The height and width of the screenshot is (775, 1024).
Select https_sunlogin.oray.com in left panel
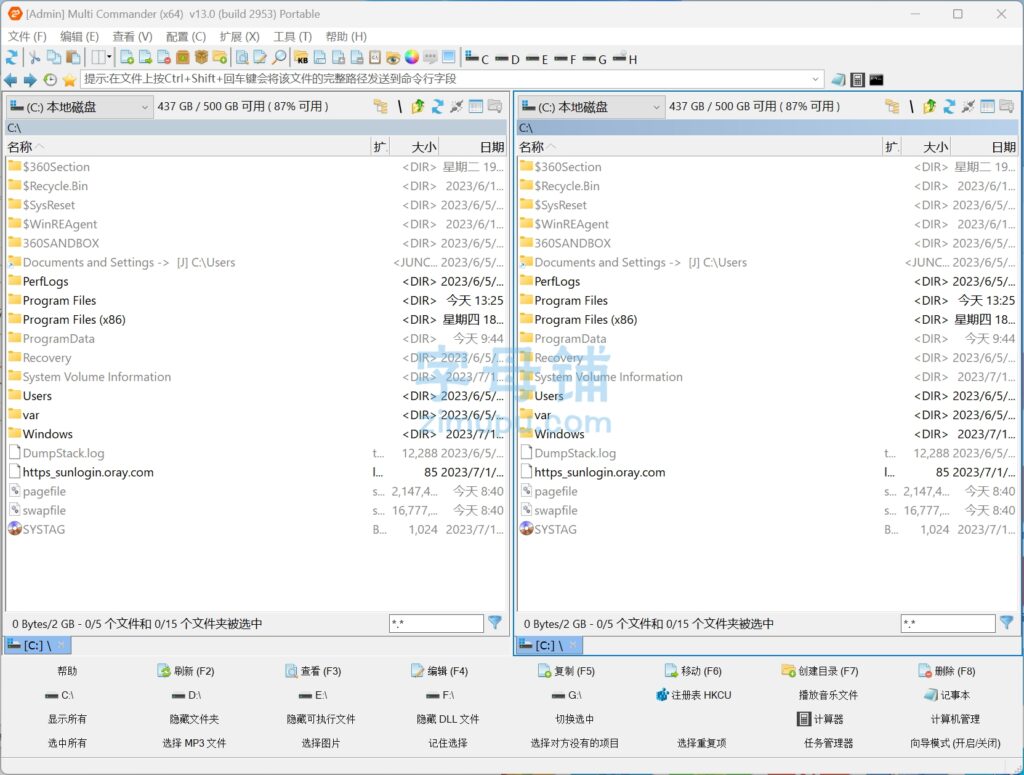pyautogui.click(x=256, y=473)
